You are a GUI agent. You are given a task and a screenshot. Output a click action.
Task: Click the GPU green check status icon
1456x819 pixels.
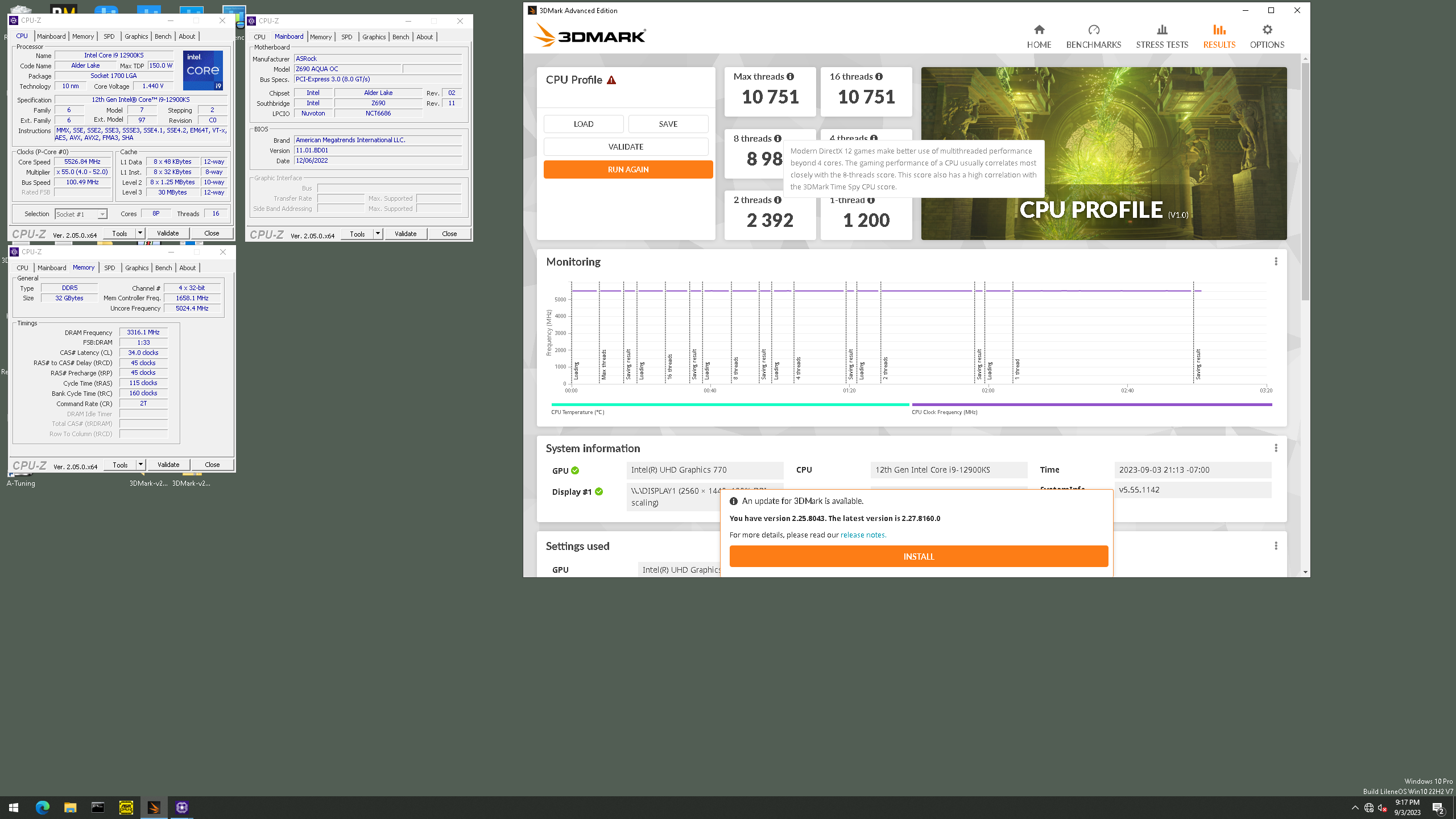pos(575,470)
